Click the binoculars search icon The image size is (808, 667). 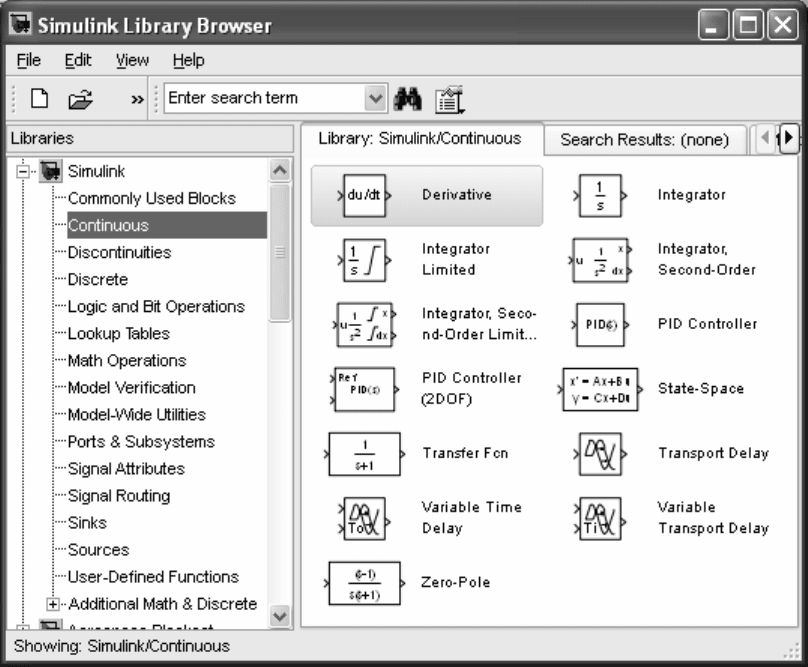coord(408,98)
